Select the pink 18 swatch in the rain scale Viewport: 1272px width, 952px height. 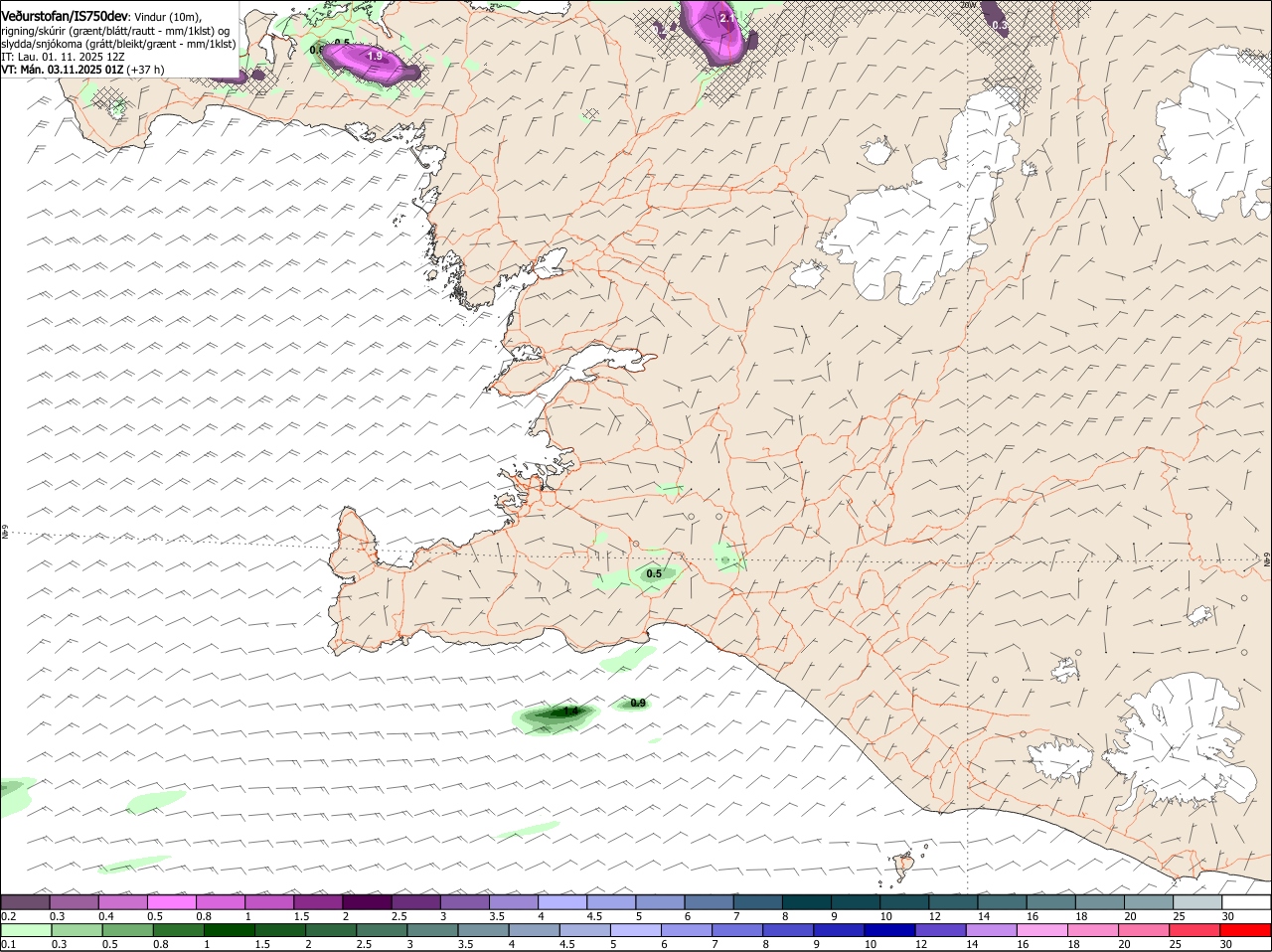[1091, 930]
